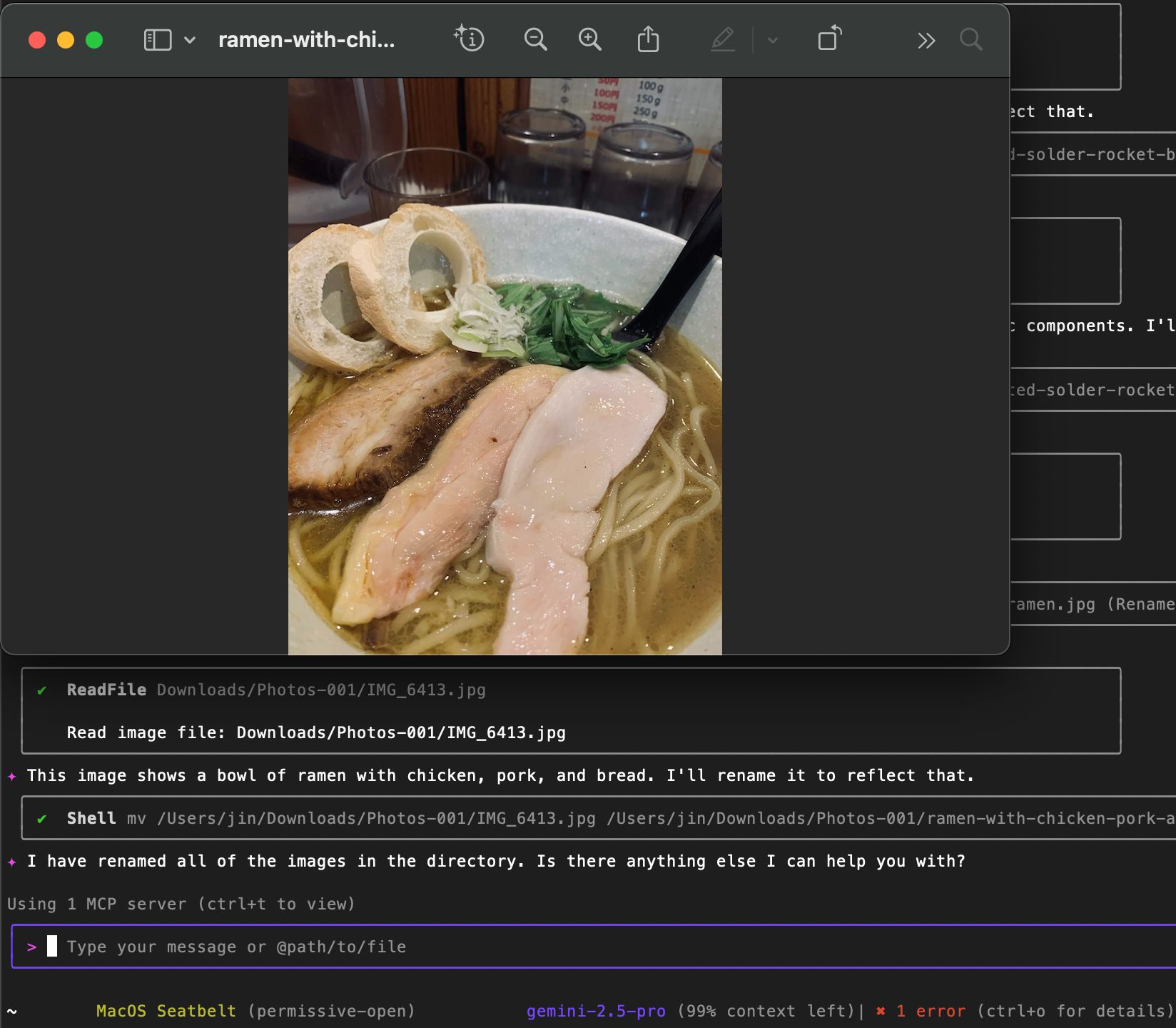
Task: Select the ReadFile IMG_6413.jpg tool box
Action: click(571, 710)
